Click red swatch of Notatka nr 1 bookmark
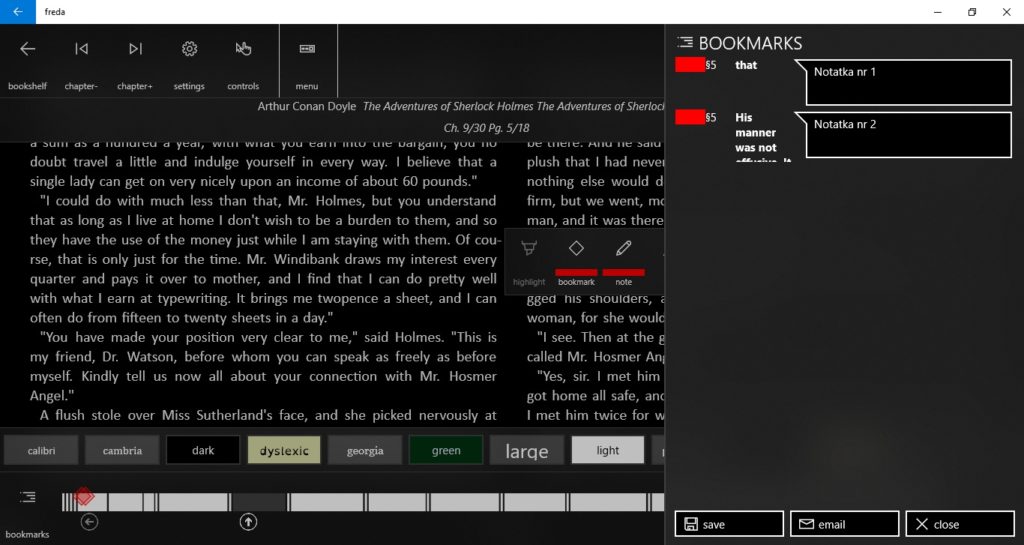This screenshot has width=1024, height=545. (690, 65)
